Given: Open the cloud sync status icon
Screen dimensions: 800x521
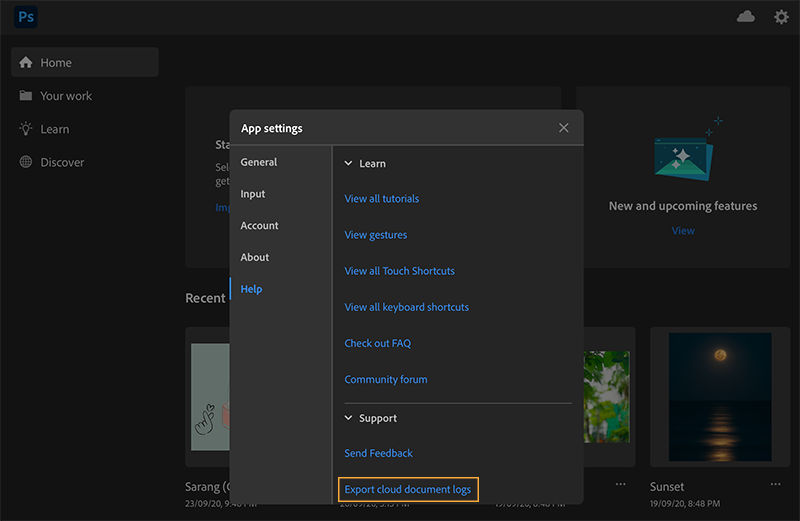Looking at the screenshot, I should (x=745, y=17).
